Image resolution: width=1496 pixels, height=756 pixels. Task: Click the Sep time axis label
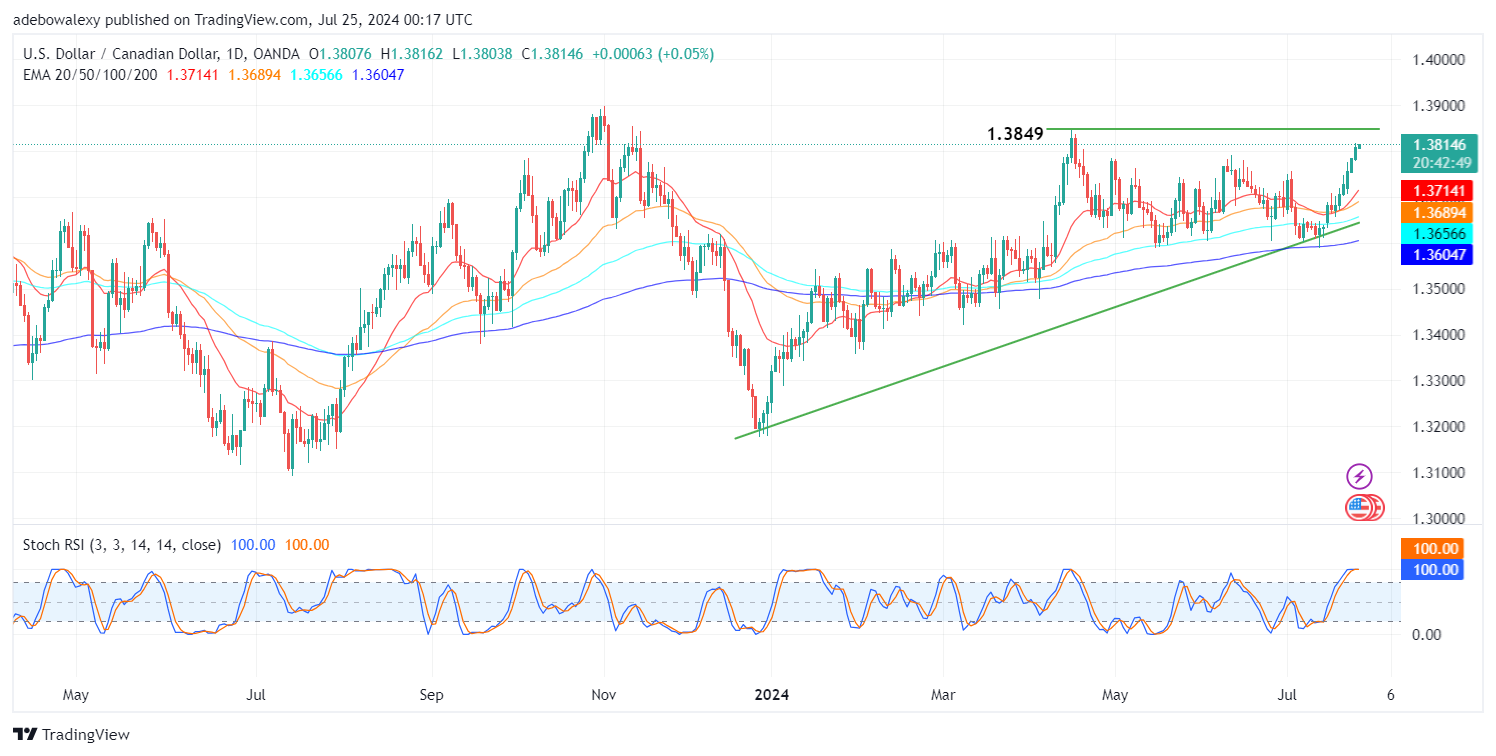click(x=431, y=693)
